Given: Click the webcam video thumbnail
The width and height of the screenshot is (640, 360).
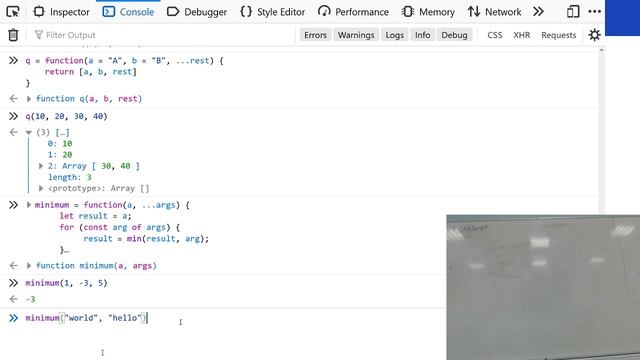Looking at the screenshot, I should tap(543, 287).
